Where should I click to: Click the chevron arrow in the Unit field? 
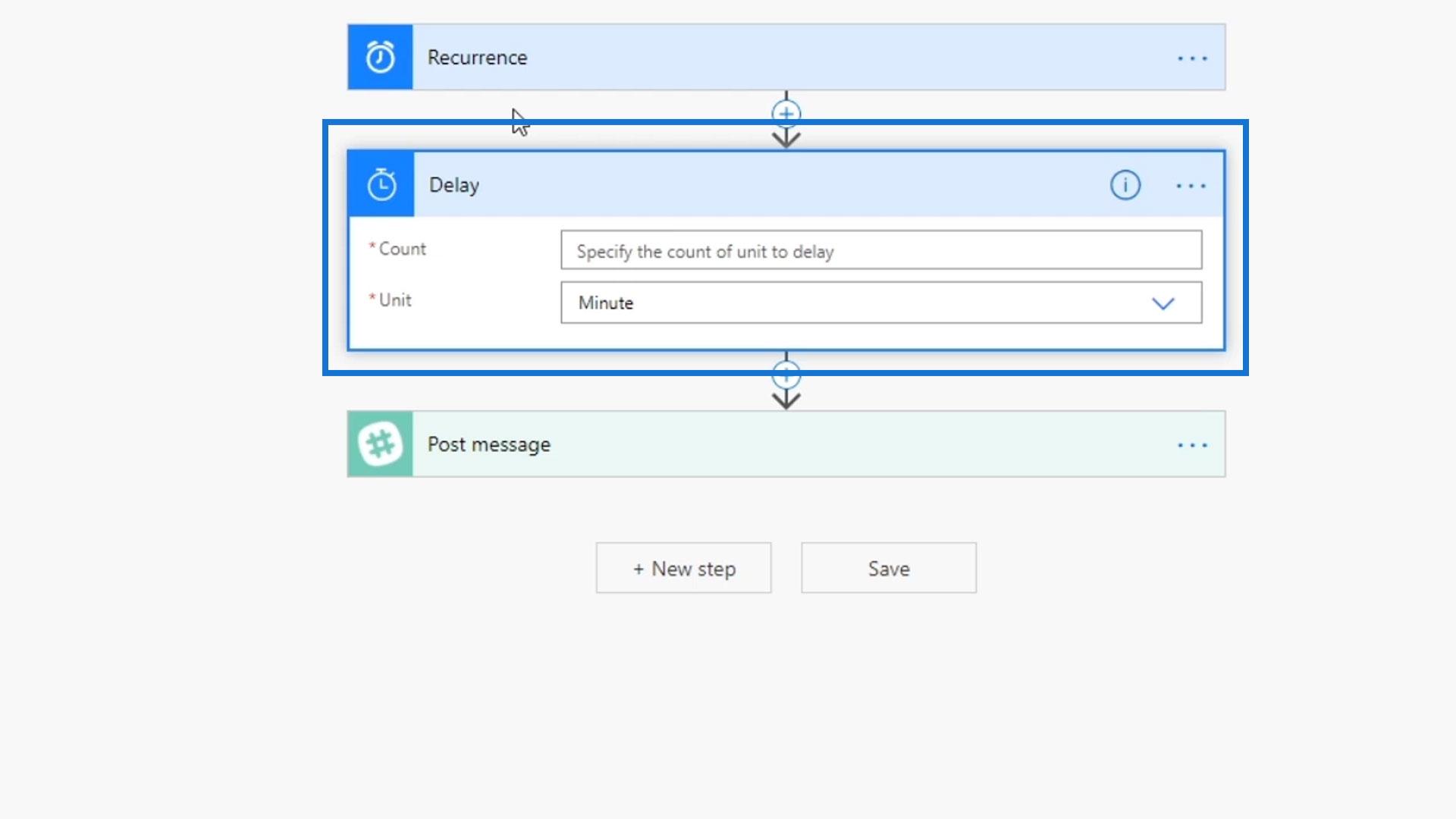[x=1163, y=303]
